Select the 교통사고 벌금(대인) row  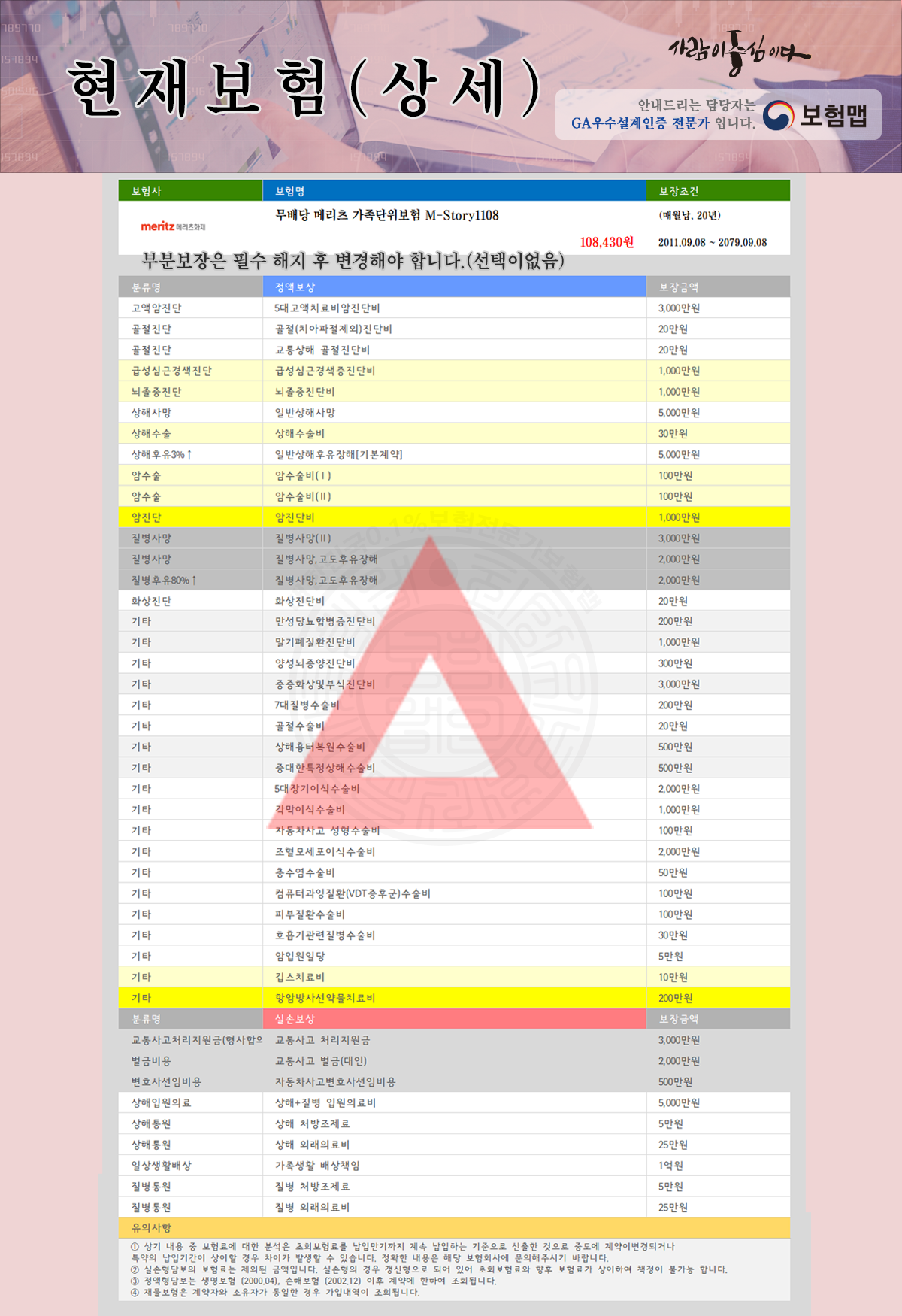click(x=454, y=1061)
